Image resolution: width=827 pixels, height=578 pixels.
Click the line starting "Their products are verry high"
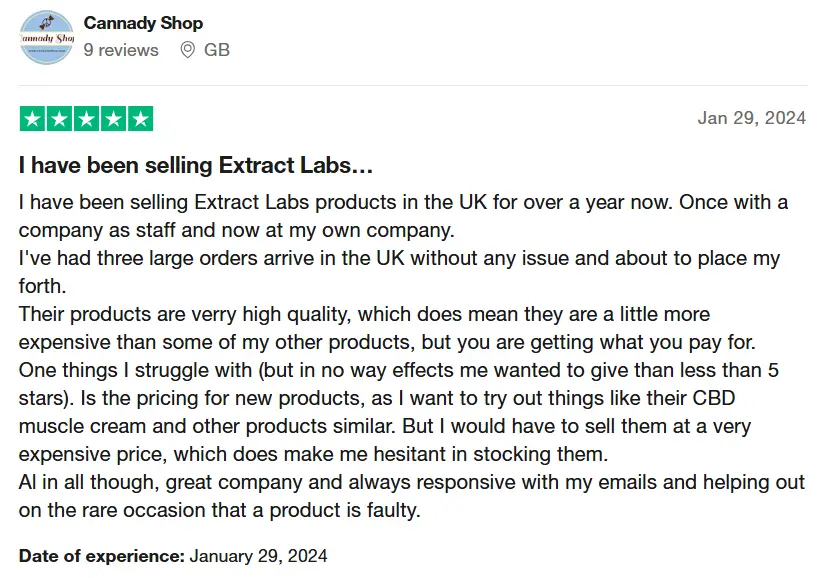(x=364, y=314)
